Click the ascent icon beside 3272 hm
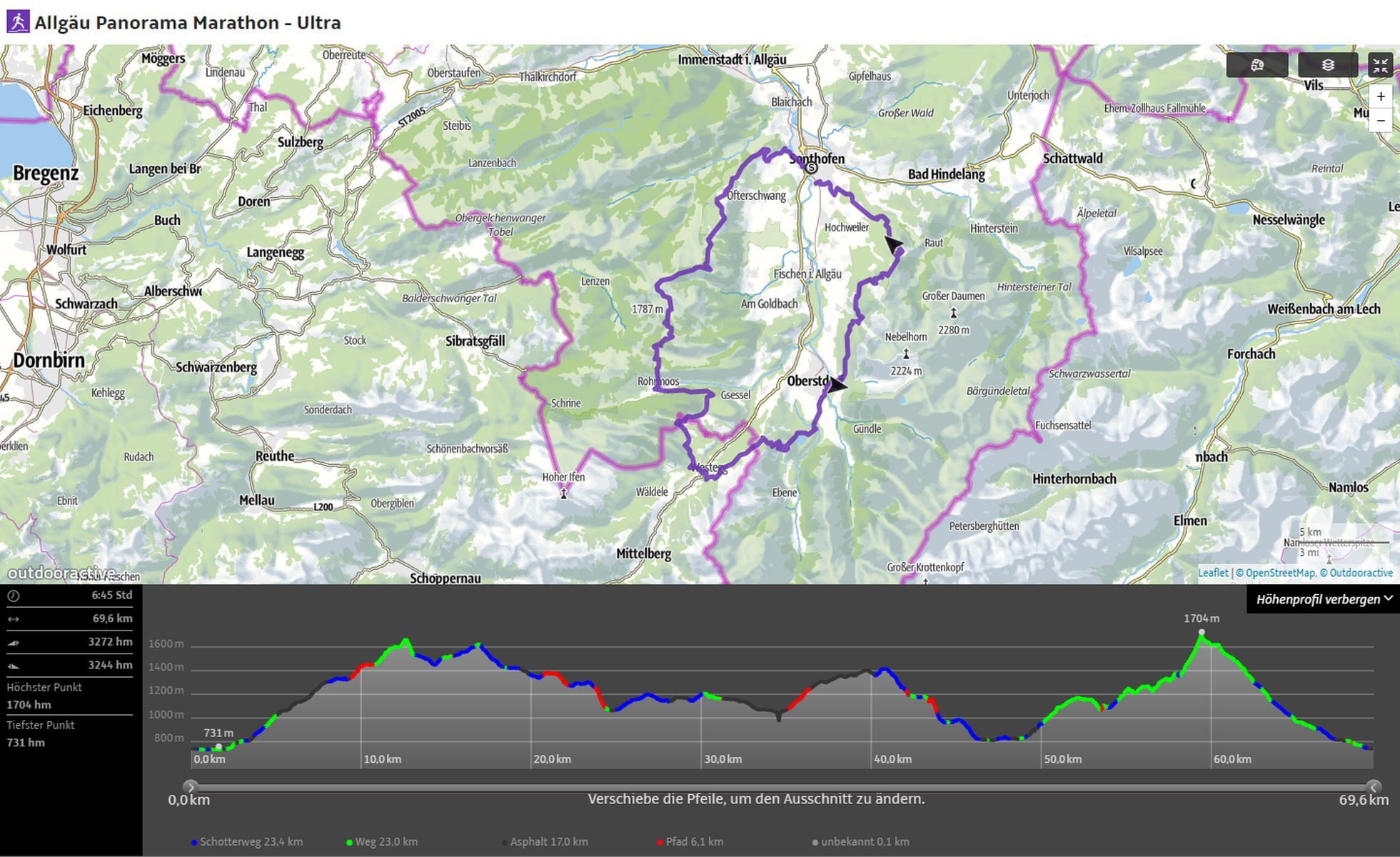 click(x=13, y=643)
